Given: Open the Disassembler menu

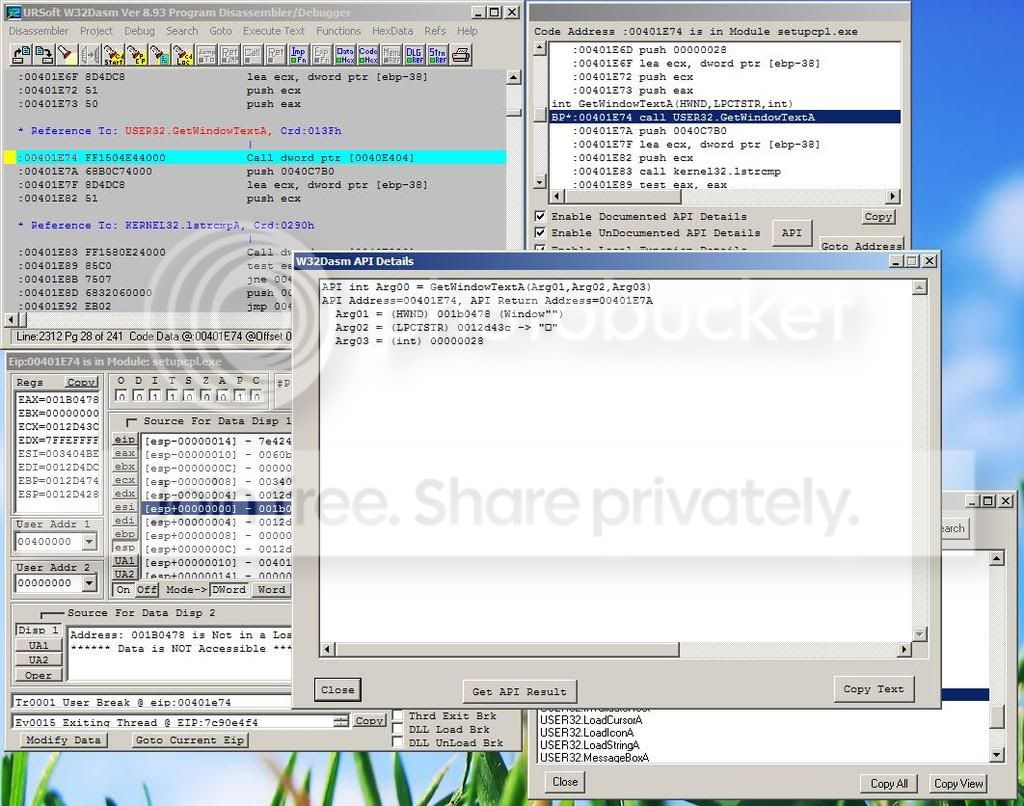Looking at the screenshot, I should click(x=39, y=31).
